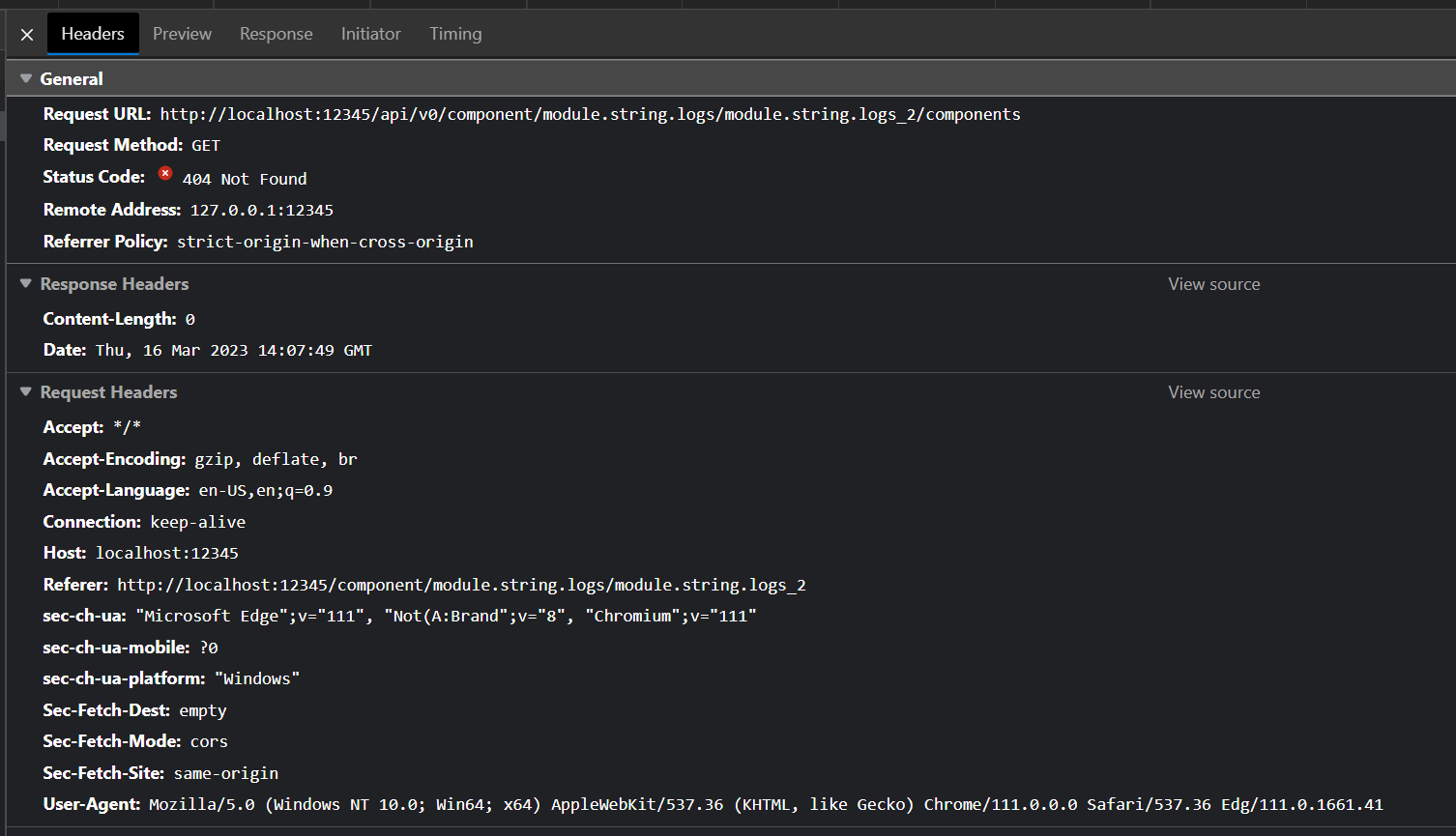Collapse the Response Headers section
This screenshot has height=836, width=1456.
(x=25, y=283)
